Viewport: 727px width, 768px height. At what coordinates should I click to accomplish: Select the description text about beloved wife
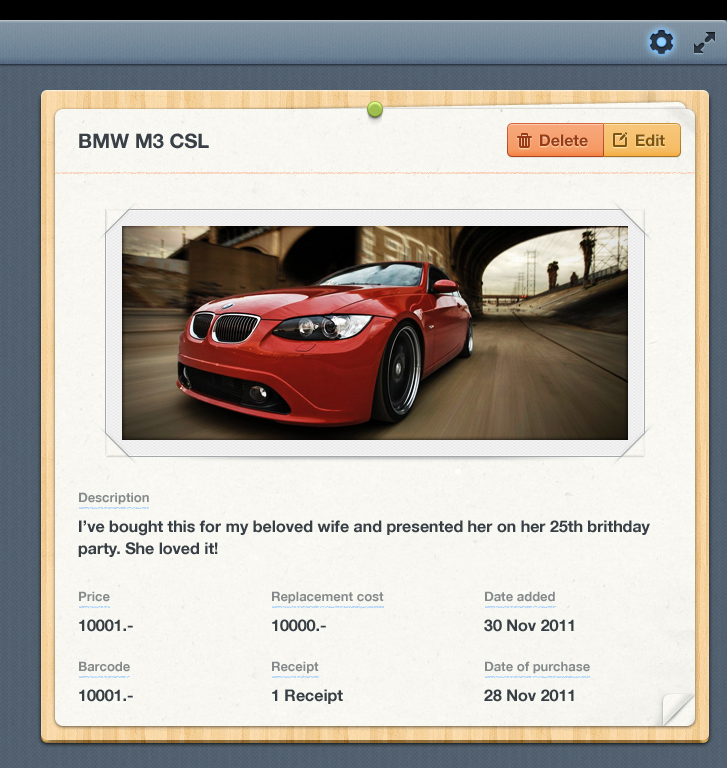[x=364, y=537]
